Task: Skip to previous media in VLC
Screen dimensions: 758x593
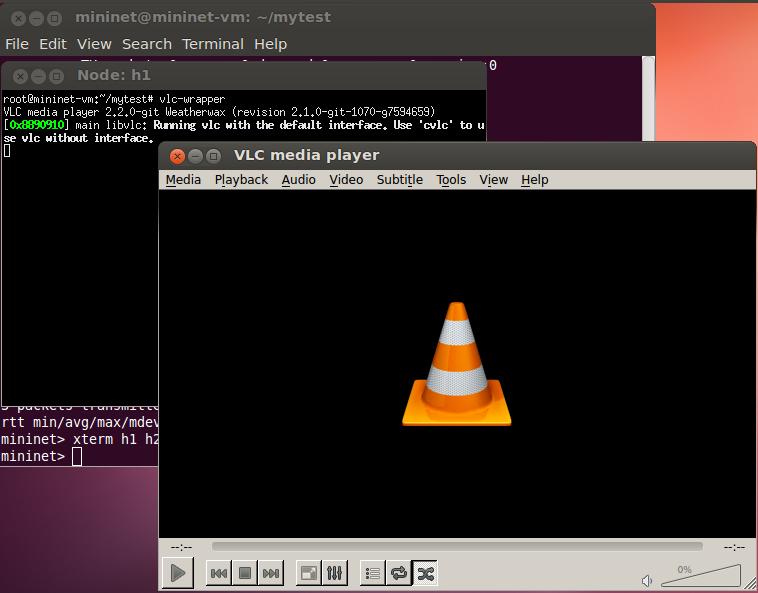Action: 219,573
